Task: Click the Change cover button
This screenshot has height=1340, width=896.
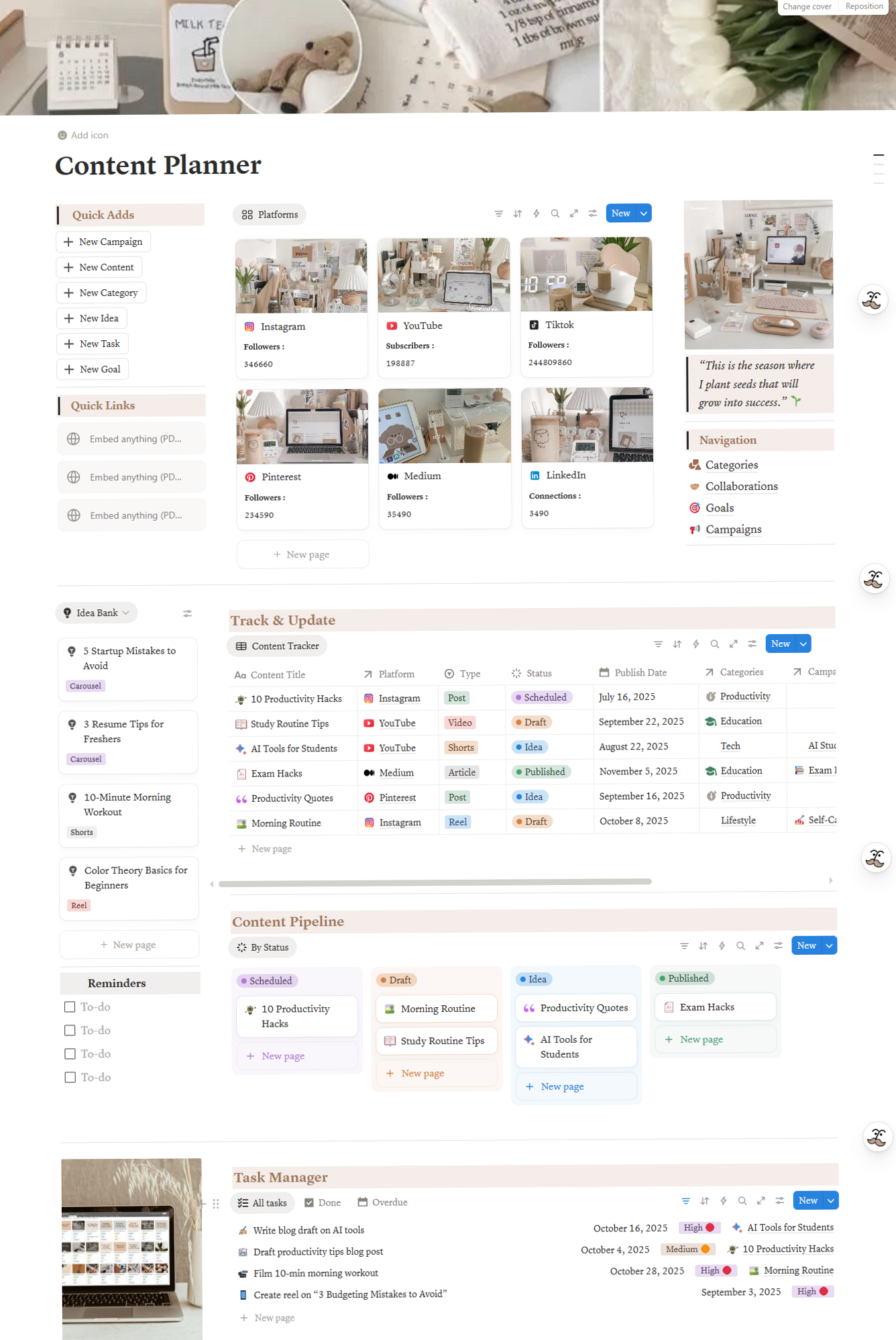Action: pos(807,7)
